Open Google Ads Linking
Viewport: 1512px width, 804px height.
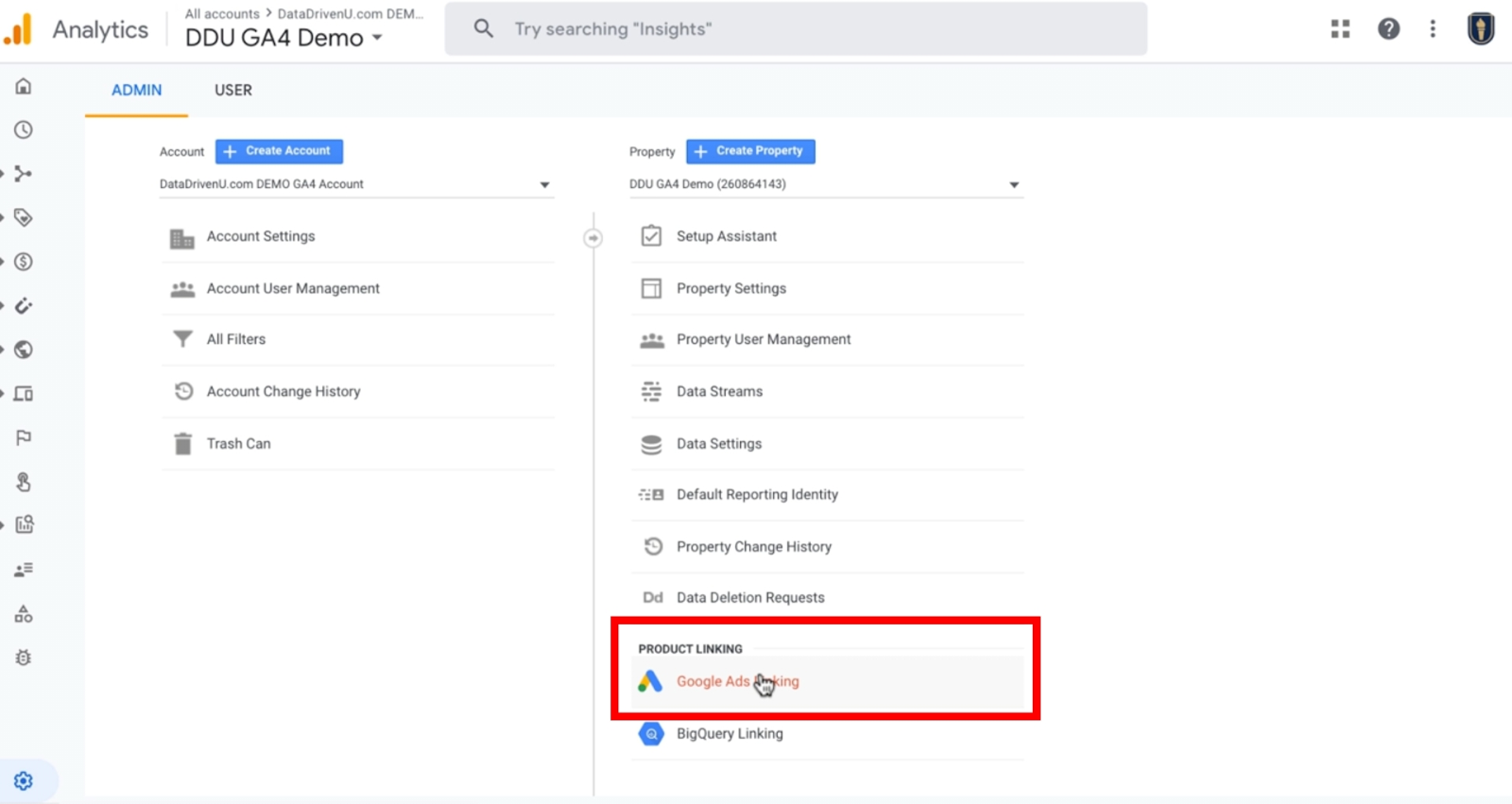pos(827,681)
